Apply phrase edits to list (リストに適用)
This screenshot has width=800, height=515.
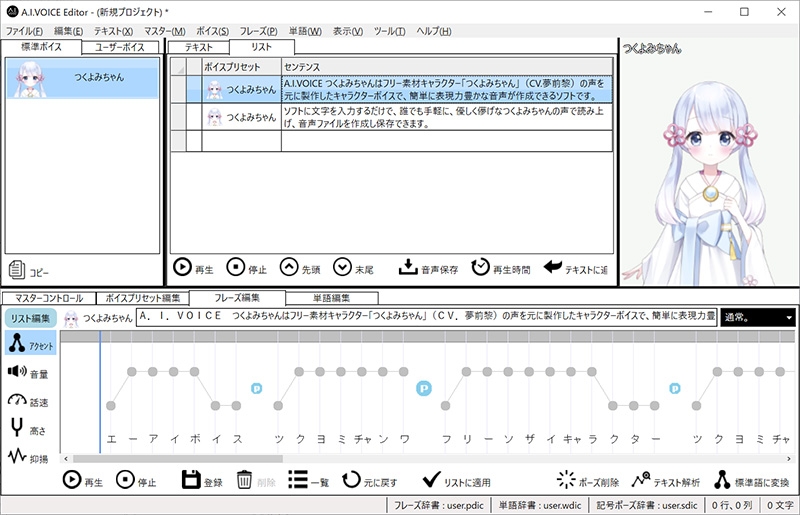click(457, 481)
